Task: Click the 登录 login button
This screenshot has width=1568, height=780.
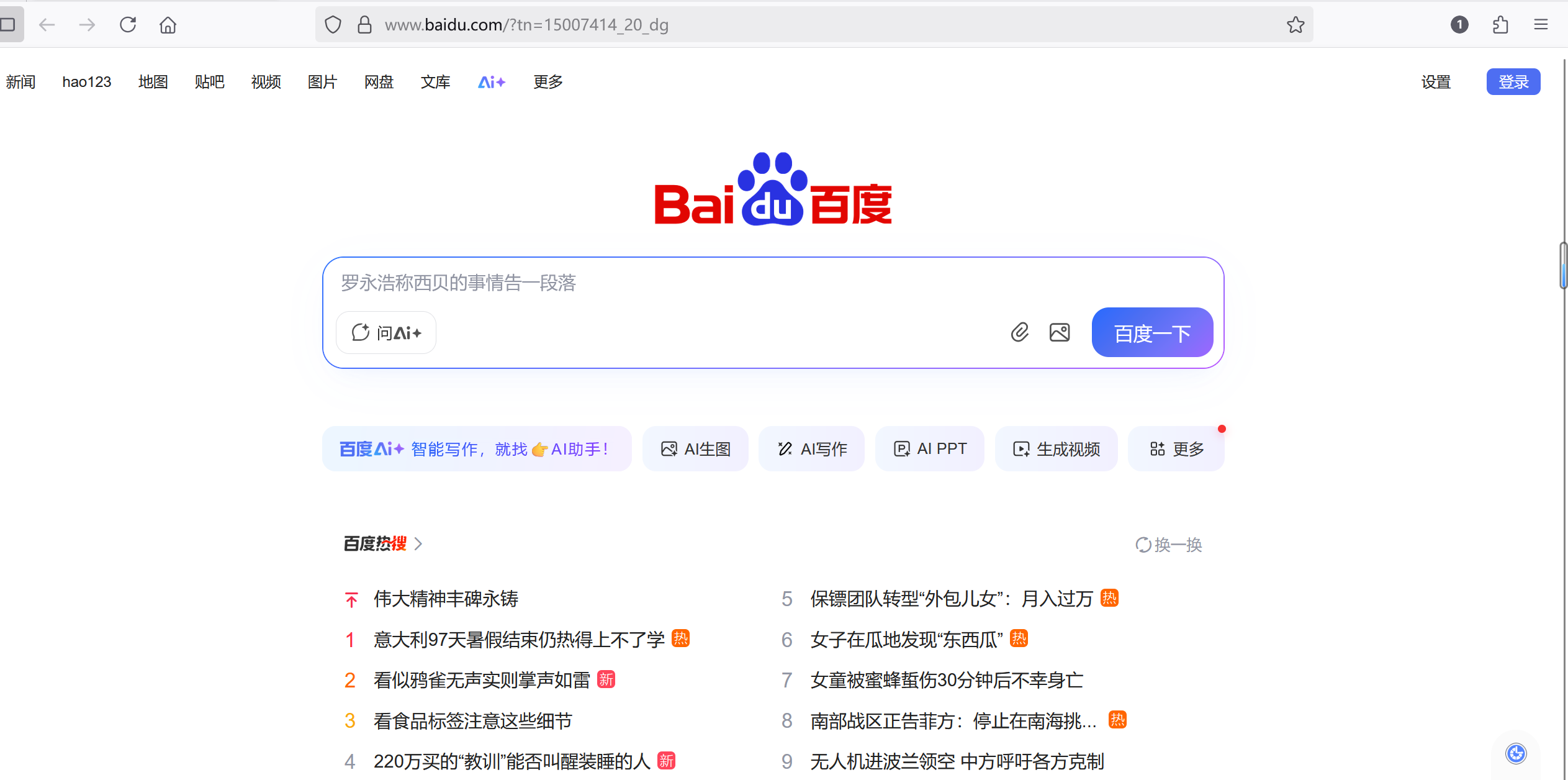Action: 1513,81
